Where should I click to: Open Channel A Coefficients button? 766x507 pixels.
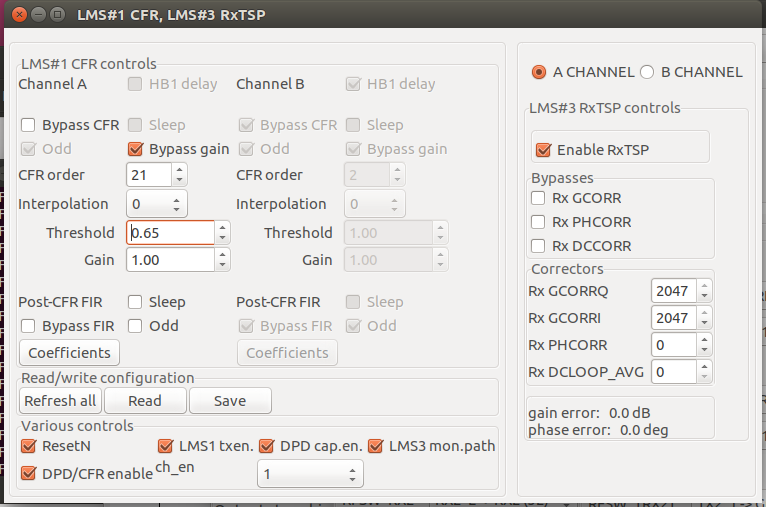(x=69, y=353)
